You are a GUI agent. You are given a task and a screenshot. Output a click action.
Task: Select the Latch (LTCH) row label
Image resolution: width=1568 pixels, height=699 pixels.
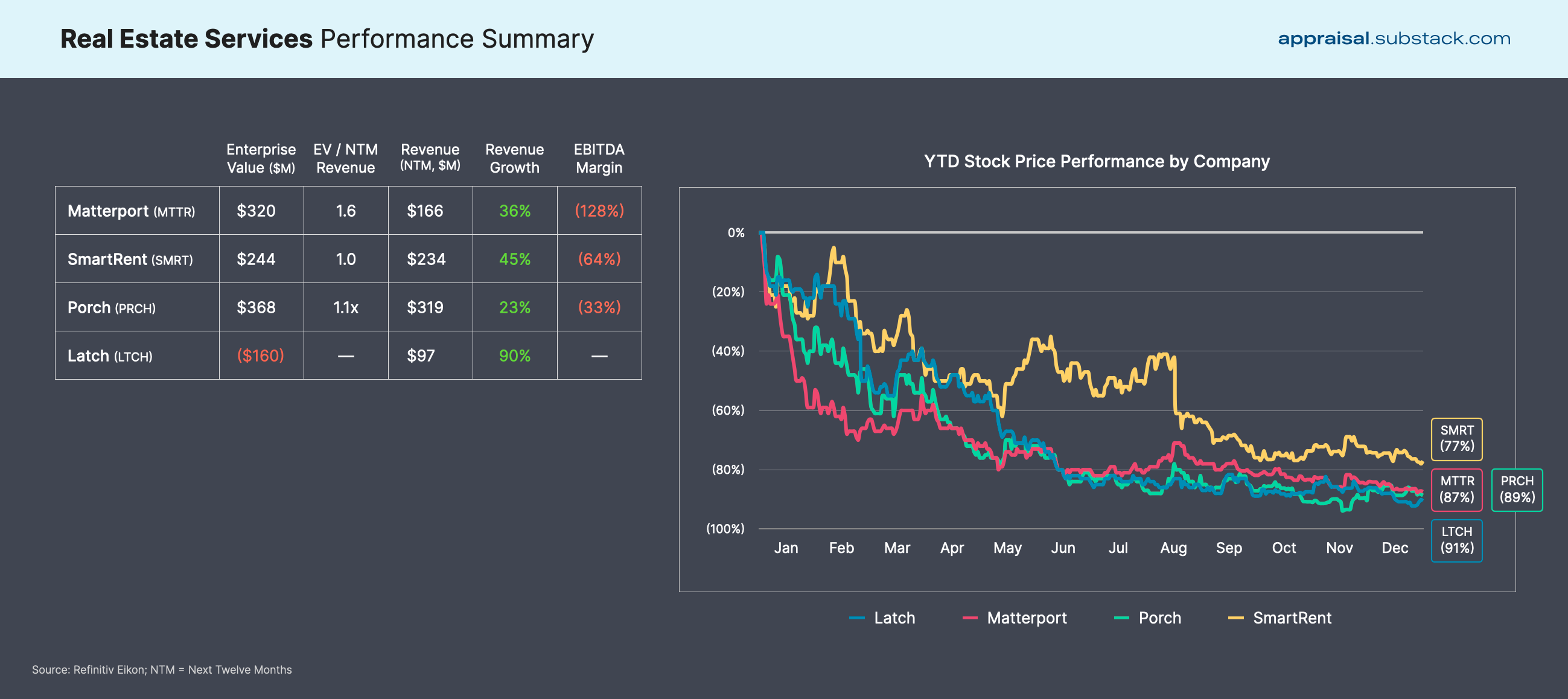pos(110,356)
